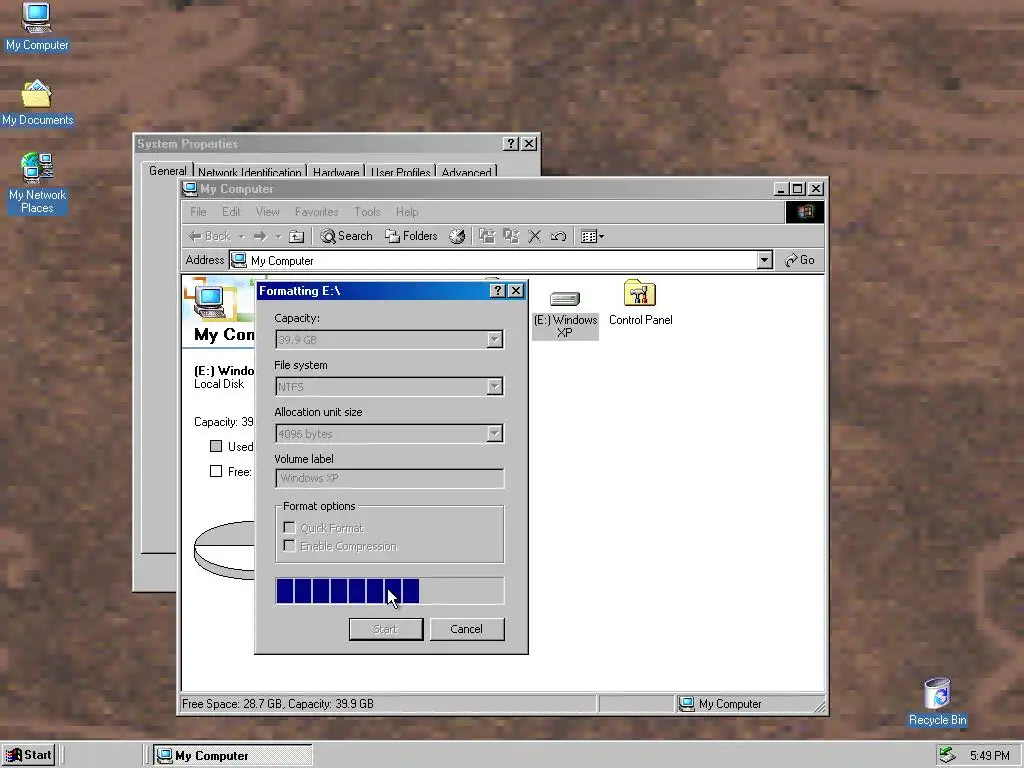Switch to Hardware tab in System Properties

point(336,172)
